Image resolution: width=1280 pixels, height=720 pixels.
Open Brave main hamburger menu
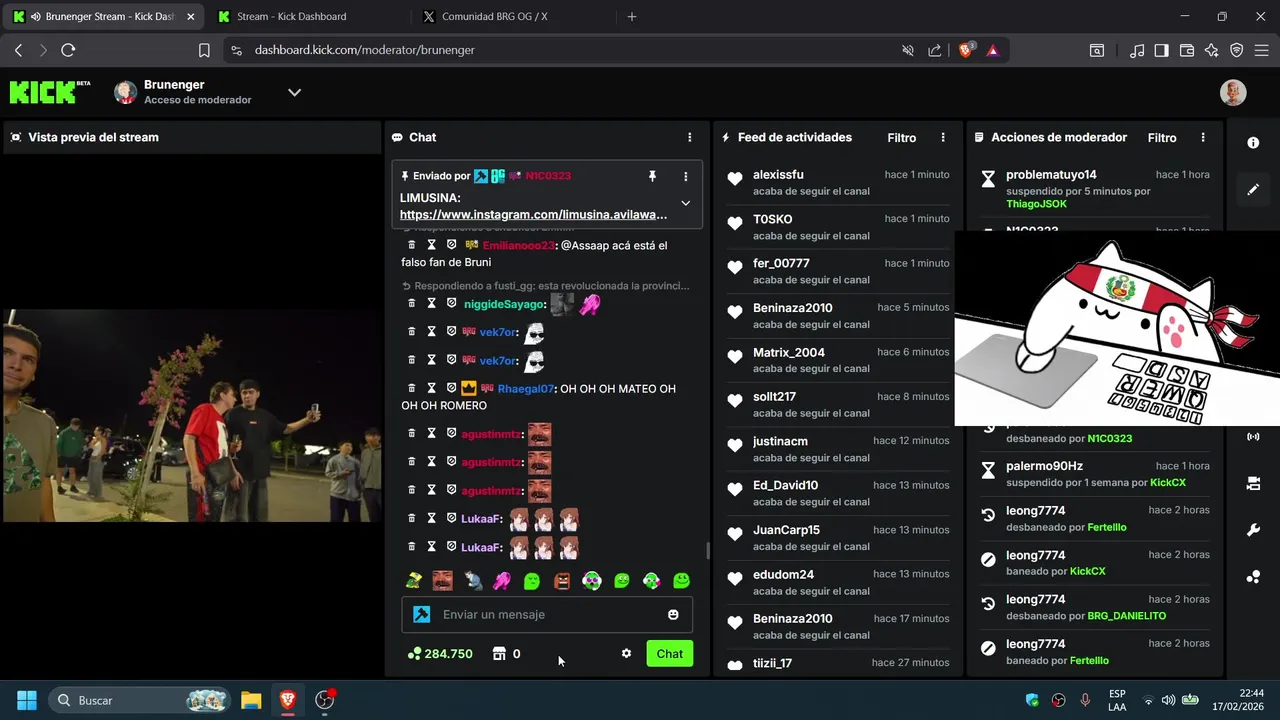[x=1262, y=50]
